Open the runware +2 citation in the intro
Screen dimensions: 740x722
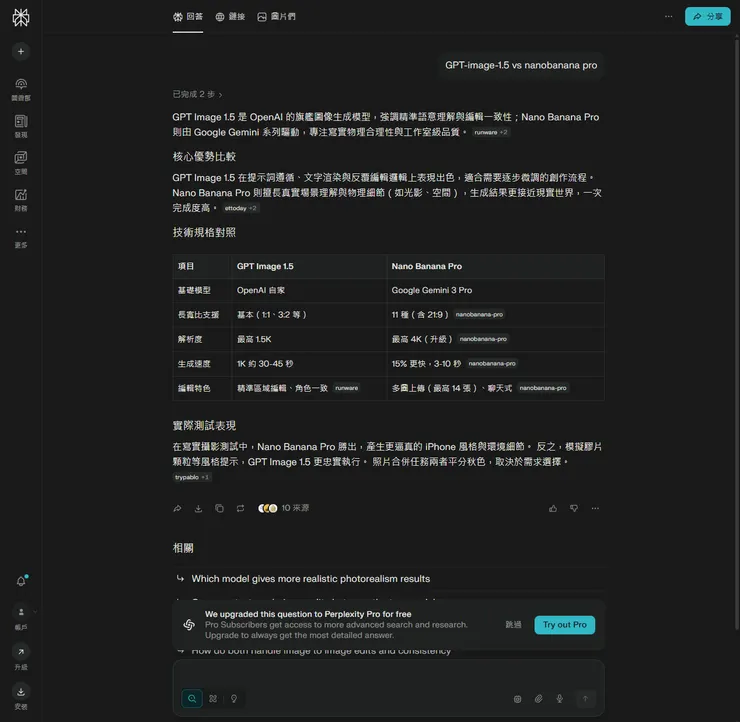click(x=491, y=132)
